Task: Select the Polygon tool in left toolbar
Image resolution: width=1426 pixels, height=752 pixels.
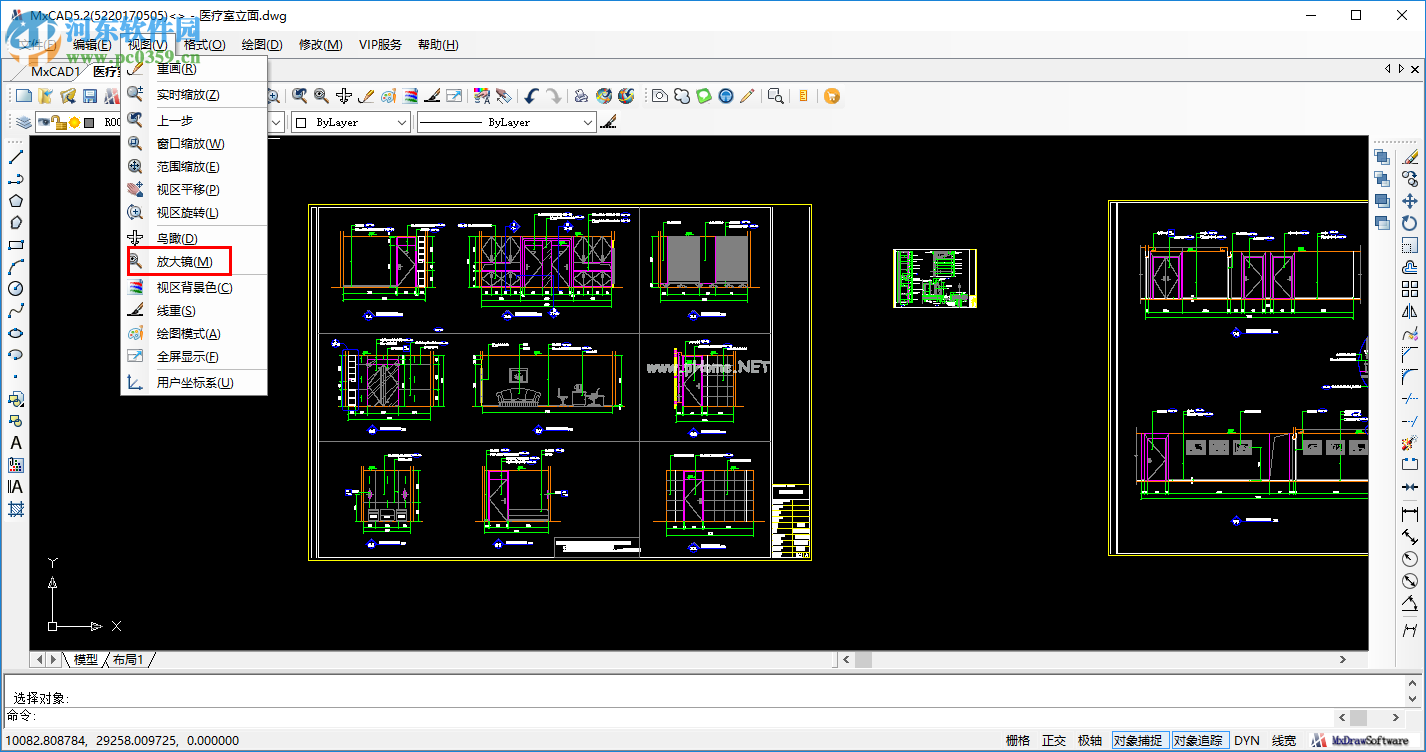Action: click(16, 200)
